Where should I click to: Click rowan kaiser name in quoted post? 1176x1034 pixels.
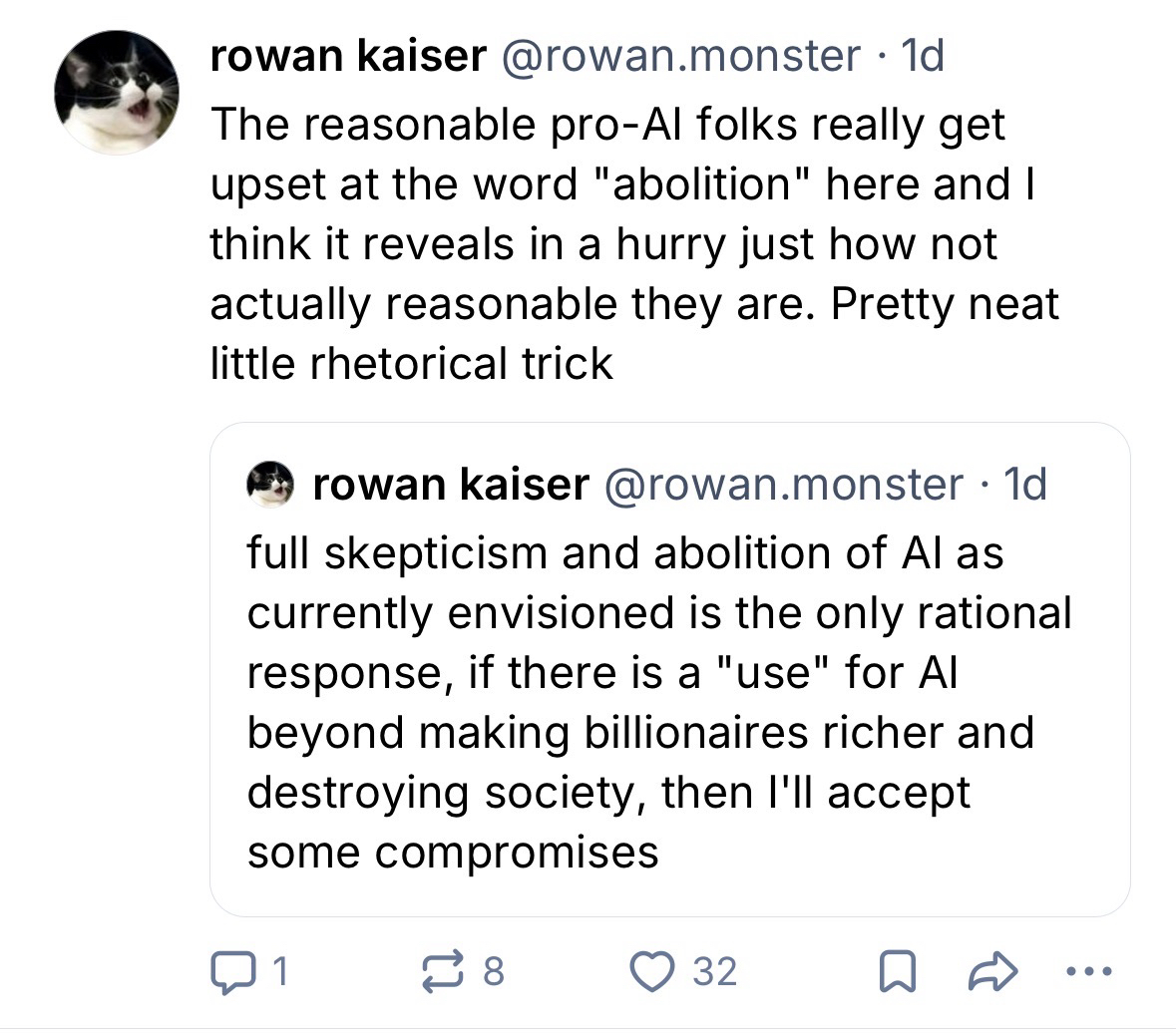pyautogui.click(x=450, y=485)
